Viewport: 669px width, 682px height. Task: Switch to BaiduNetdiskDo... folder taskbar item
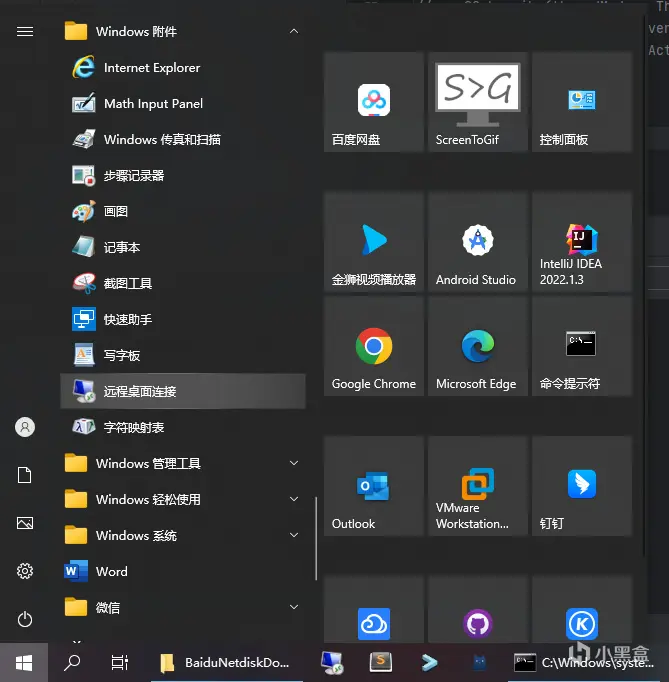(227, 663)
